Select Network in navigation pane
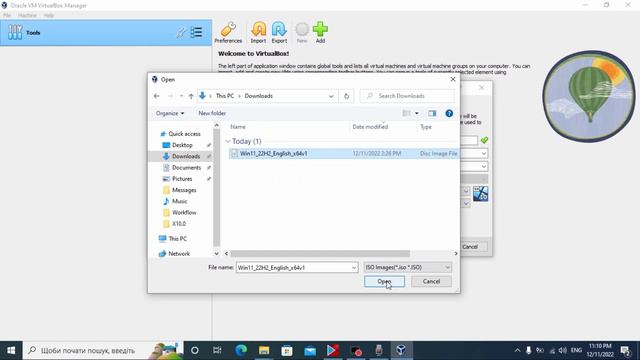640x360 pixels. coord(179,253)
